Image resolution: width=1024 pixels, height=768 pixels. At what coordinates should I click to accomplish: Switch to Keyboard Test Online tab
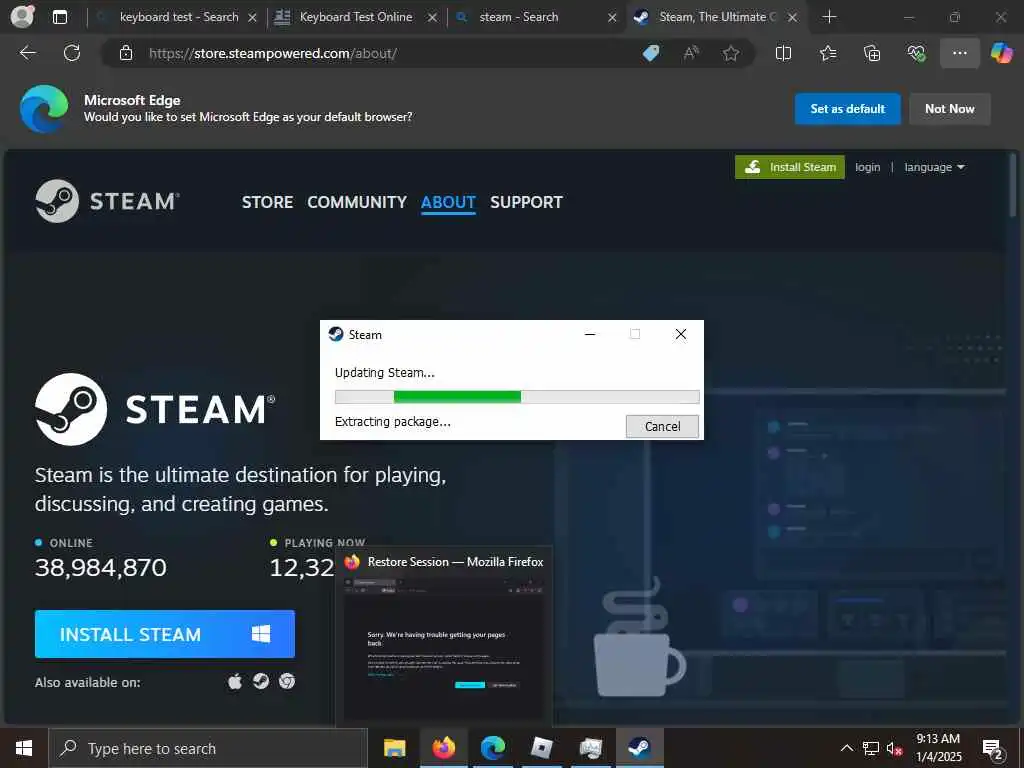pyautogui.click(x=356, y=17)
